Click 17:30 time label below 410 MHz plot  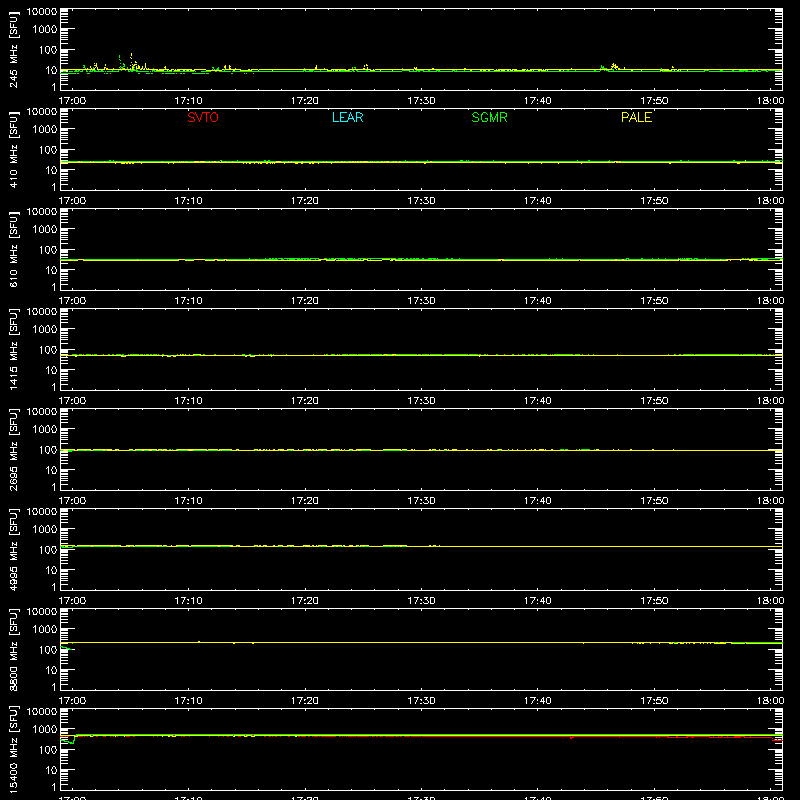[421, 201]
